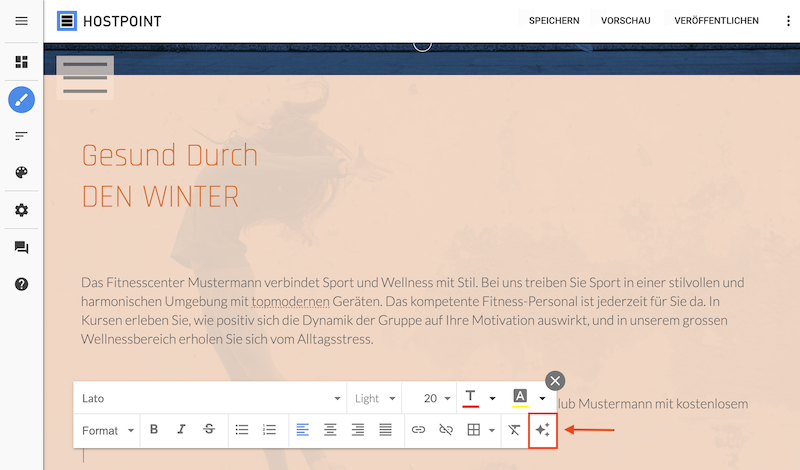Screen dimensions: 800x470
Task: Apply yellow highlight color with A icon
Action: point(520,398)
